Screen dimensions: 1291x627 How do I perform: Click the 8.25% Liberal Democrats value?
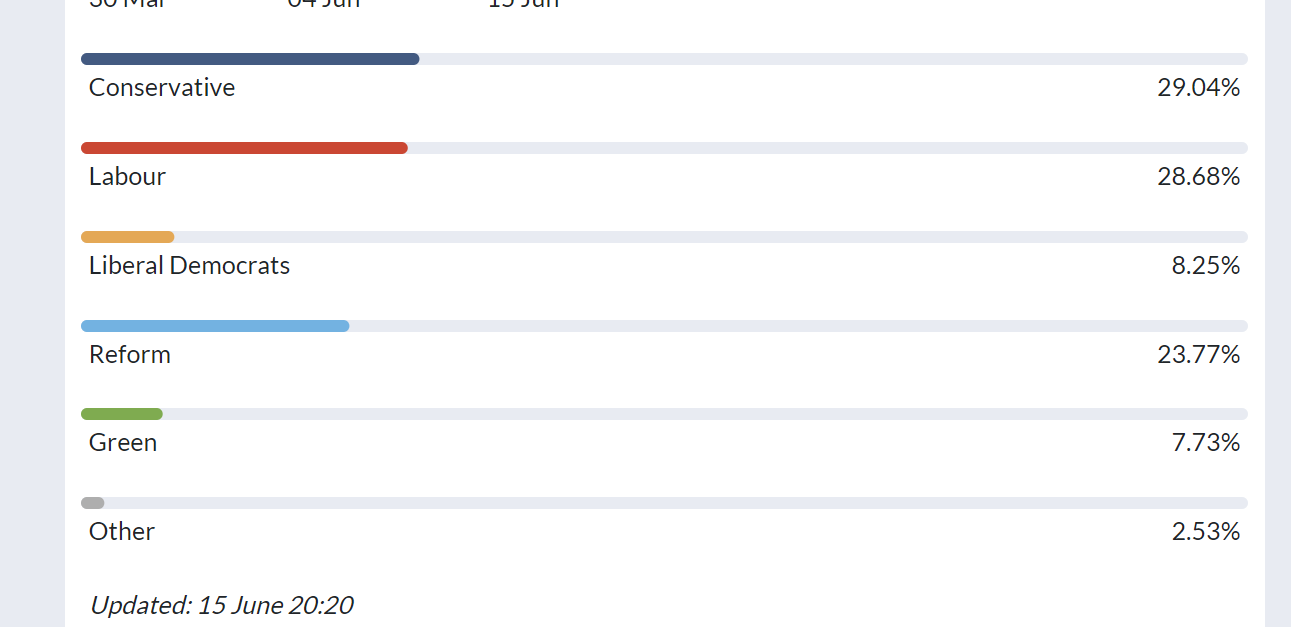[x=1206, y=266]
